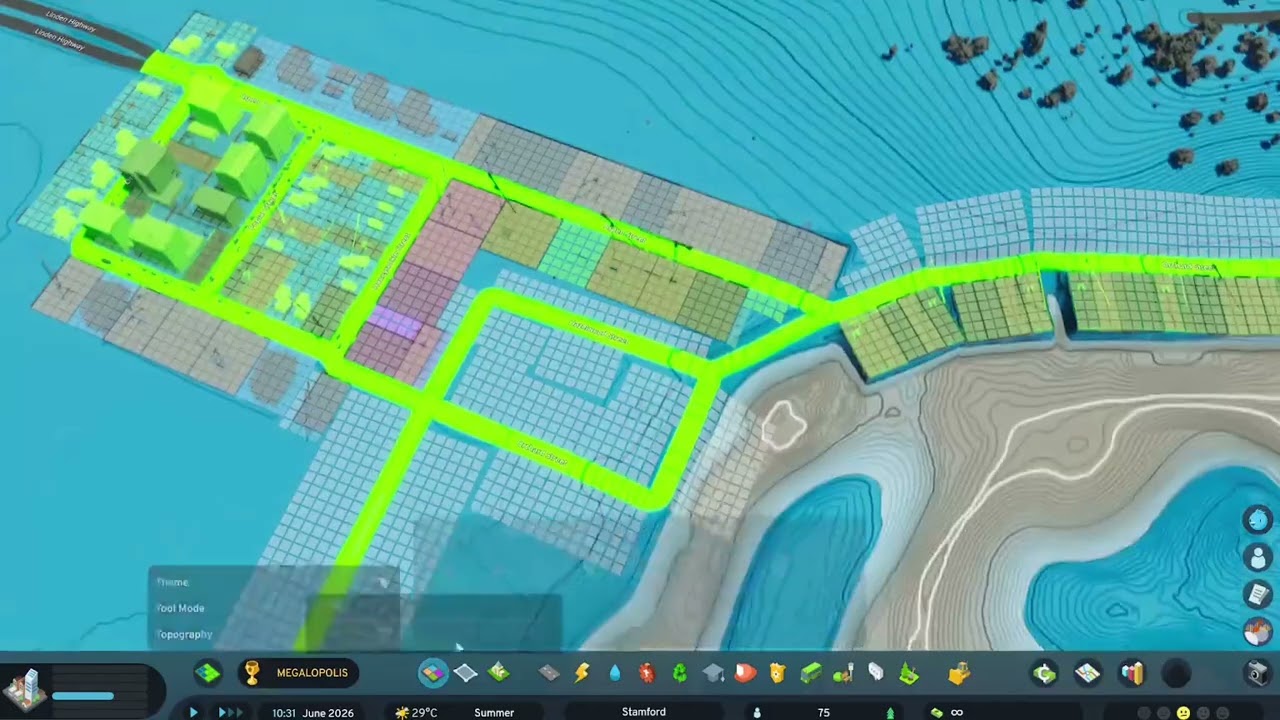Click the play simulation button
The image size is (1280, 720).
193,712
